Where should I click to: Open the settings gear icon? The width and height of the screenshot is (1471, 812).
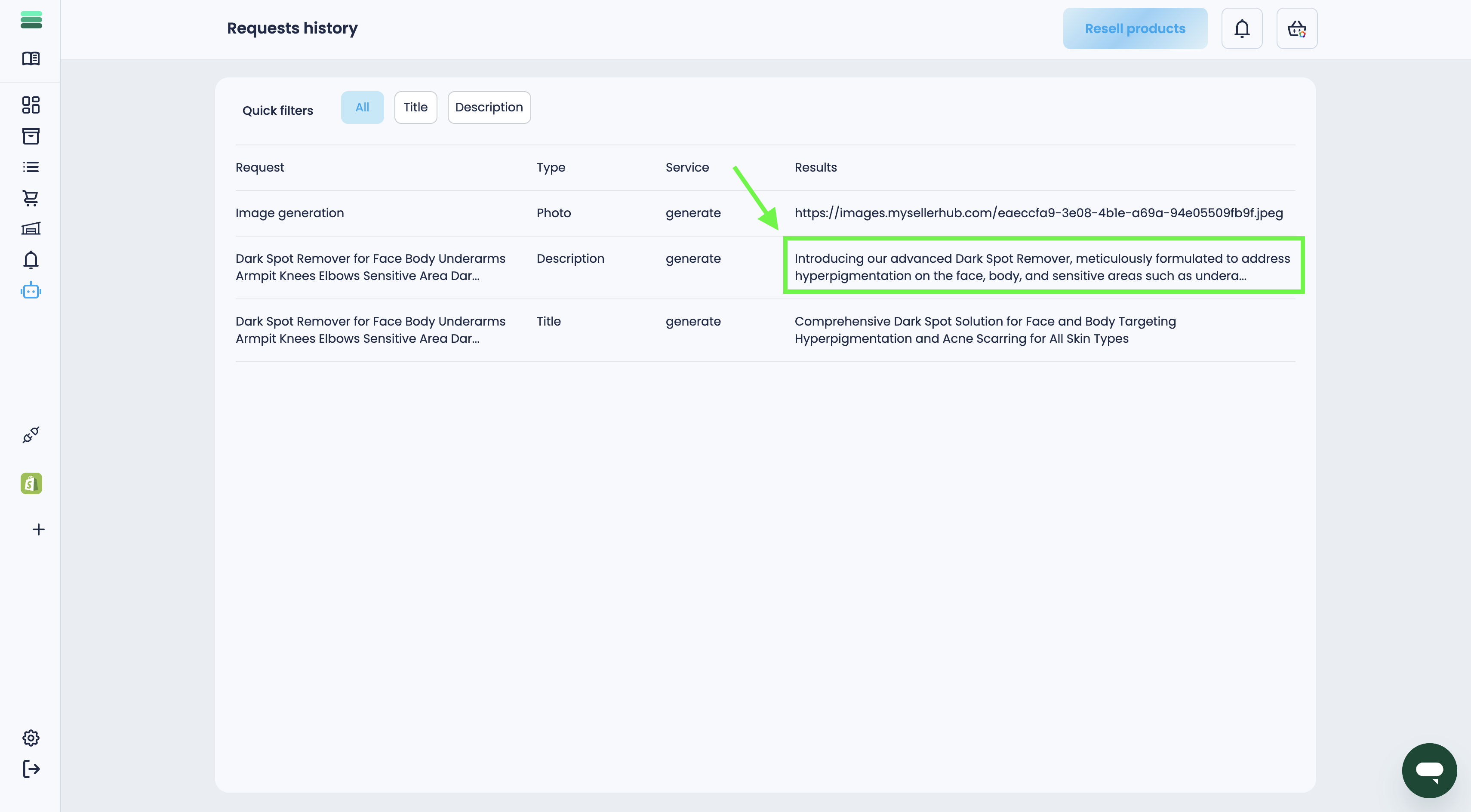[x=31, y=738]
